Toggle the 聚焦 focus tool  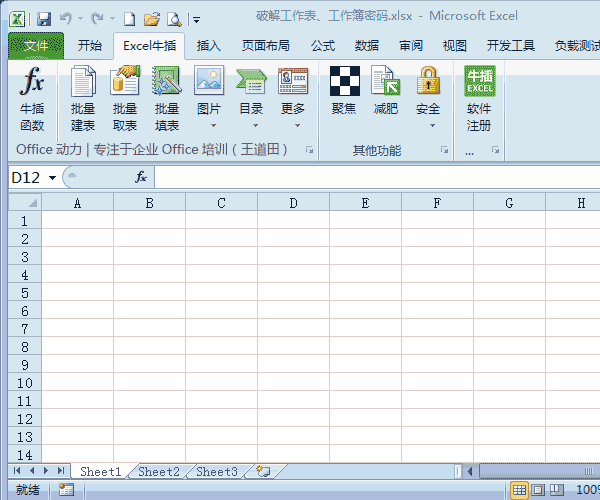click(344, 91)
